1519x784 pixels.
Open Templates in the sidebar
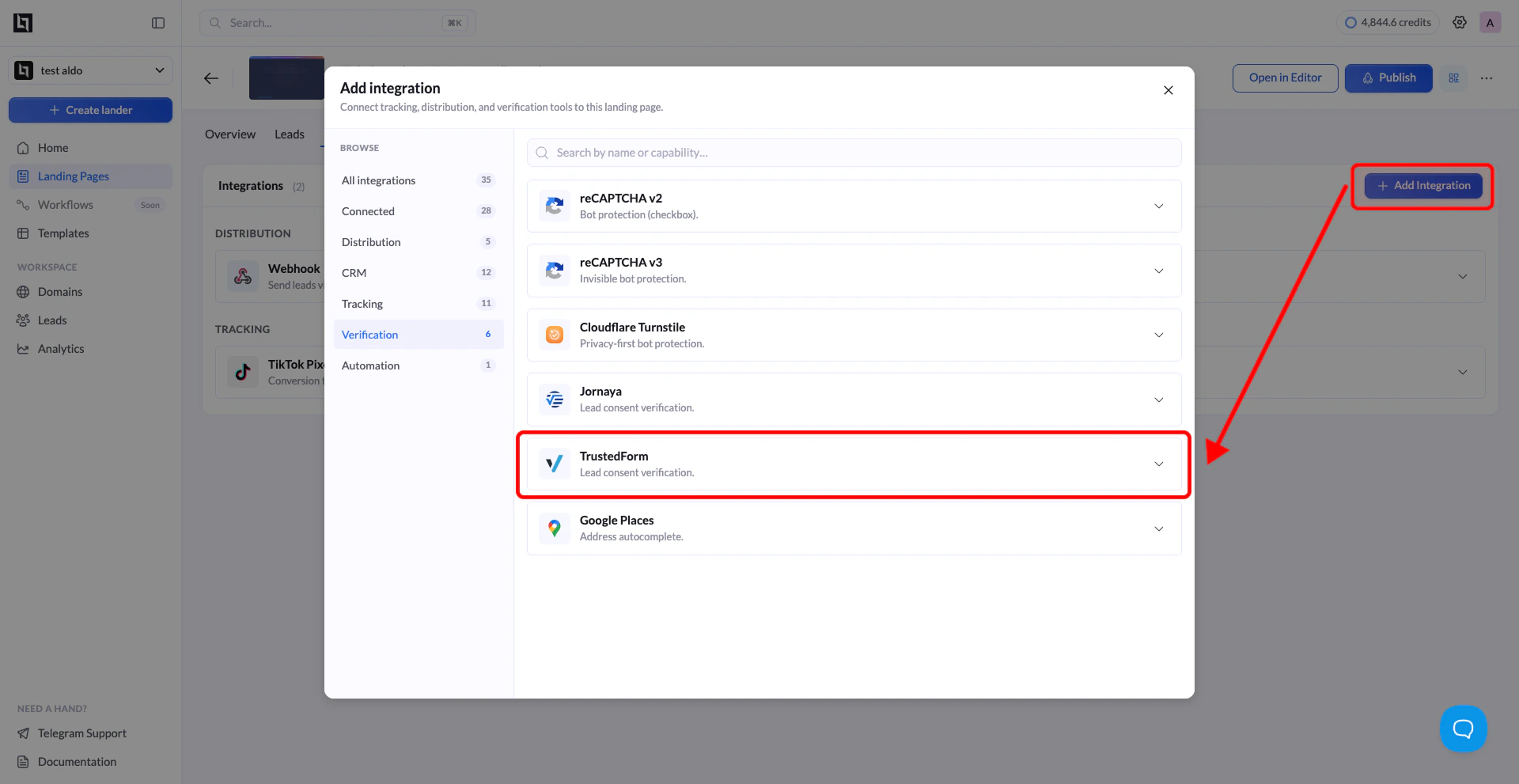pos(91,233)
